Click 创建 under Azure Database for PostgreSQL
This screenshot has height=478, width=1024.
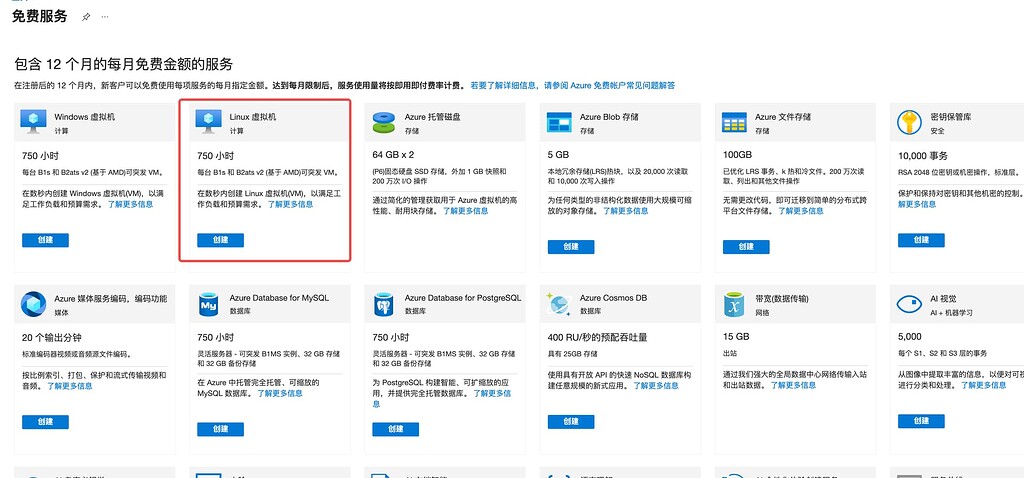click(x=396, y=429)
